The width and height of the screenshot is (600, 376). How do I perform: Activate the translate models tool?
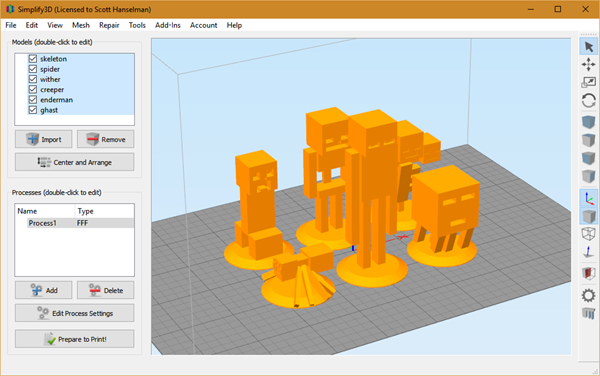click(x=589, y=64)
